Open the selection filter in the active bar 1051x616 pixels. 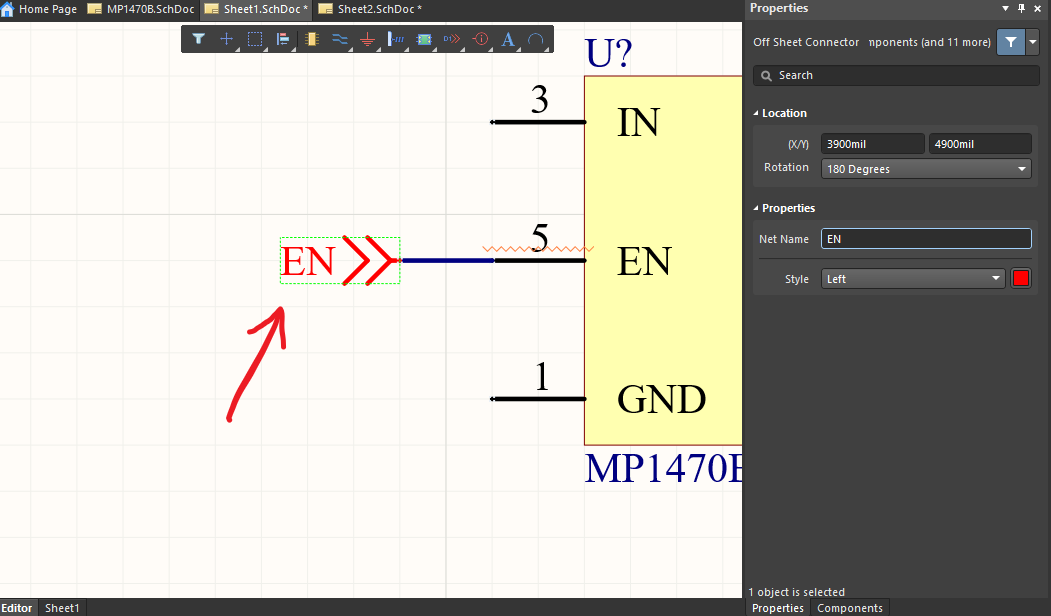tap(198, 39)
